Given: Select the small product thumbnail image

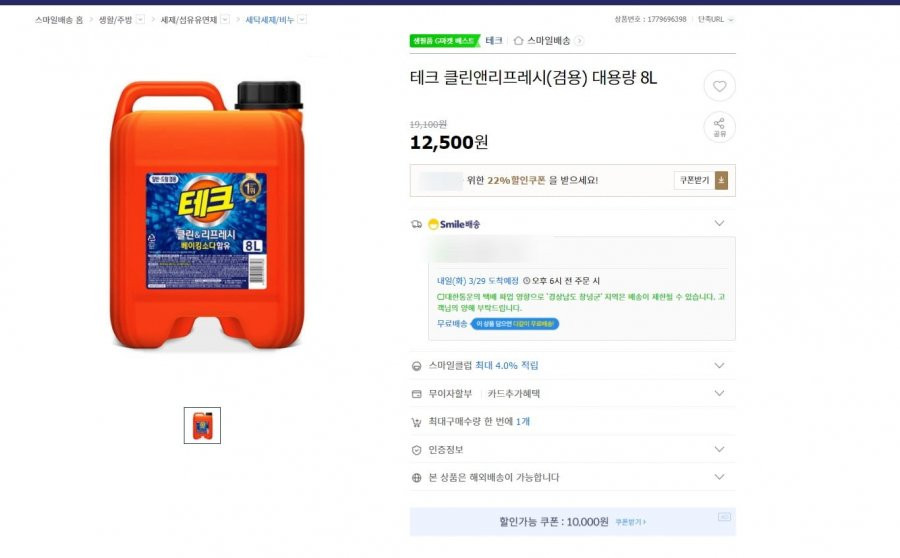Looking at the screenshot, I should click(202, 425).
